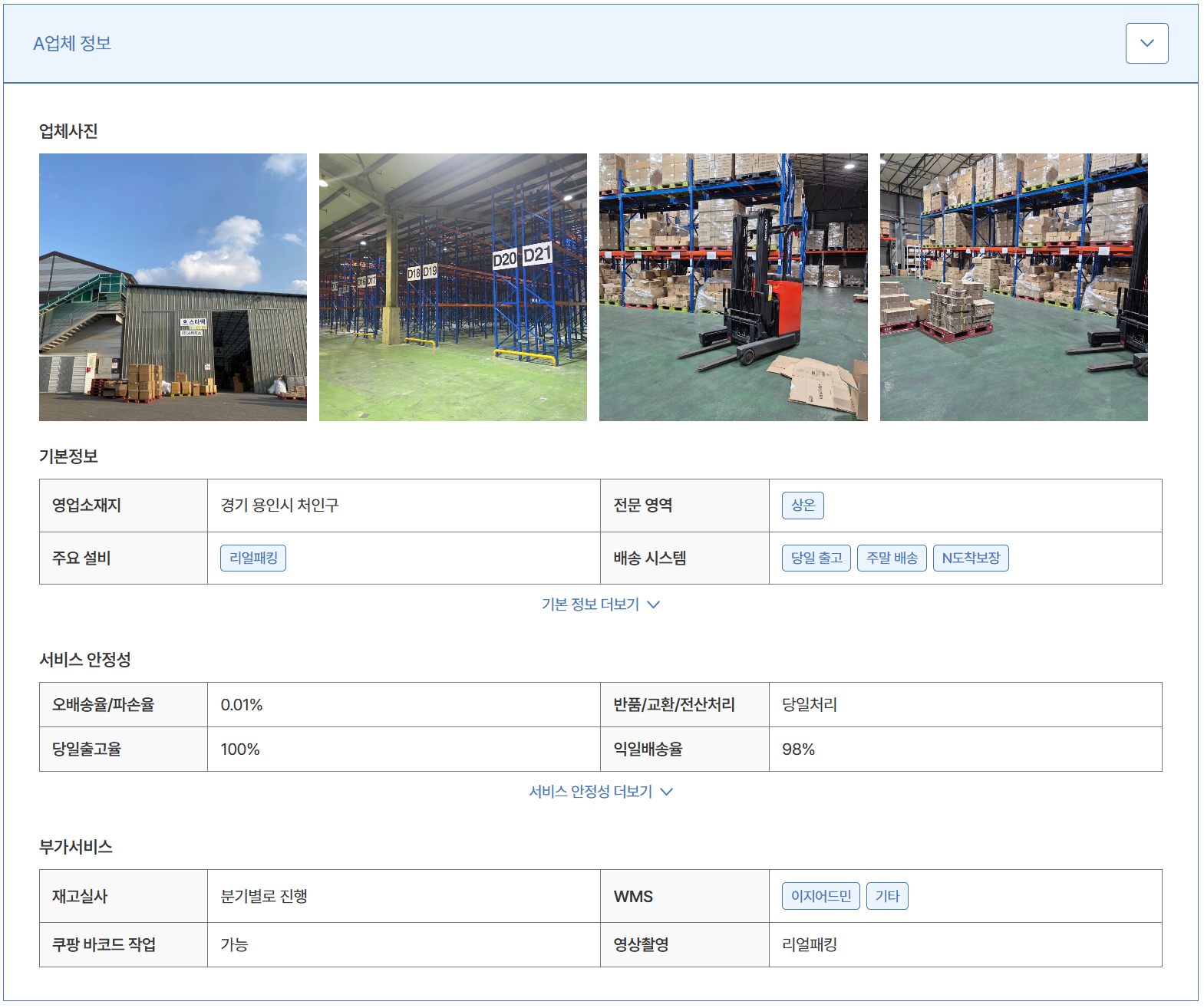
Task: Click the A업체 정보 header title
Action: click(72, 44)
